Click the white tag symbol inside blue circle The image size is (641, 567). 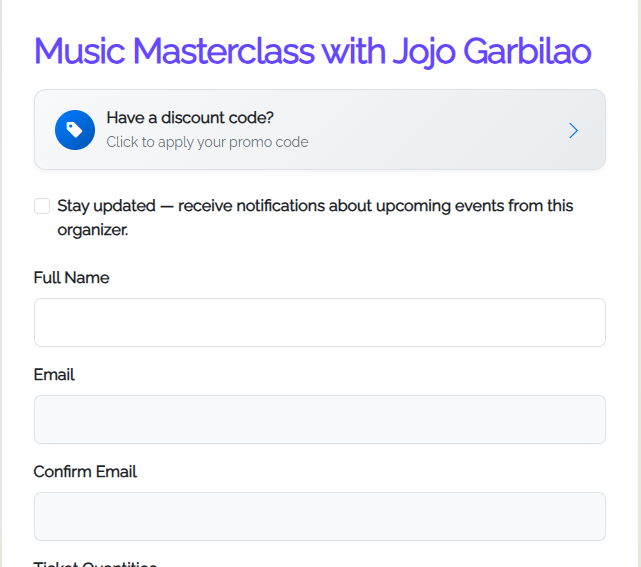[74, 130]
